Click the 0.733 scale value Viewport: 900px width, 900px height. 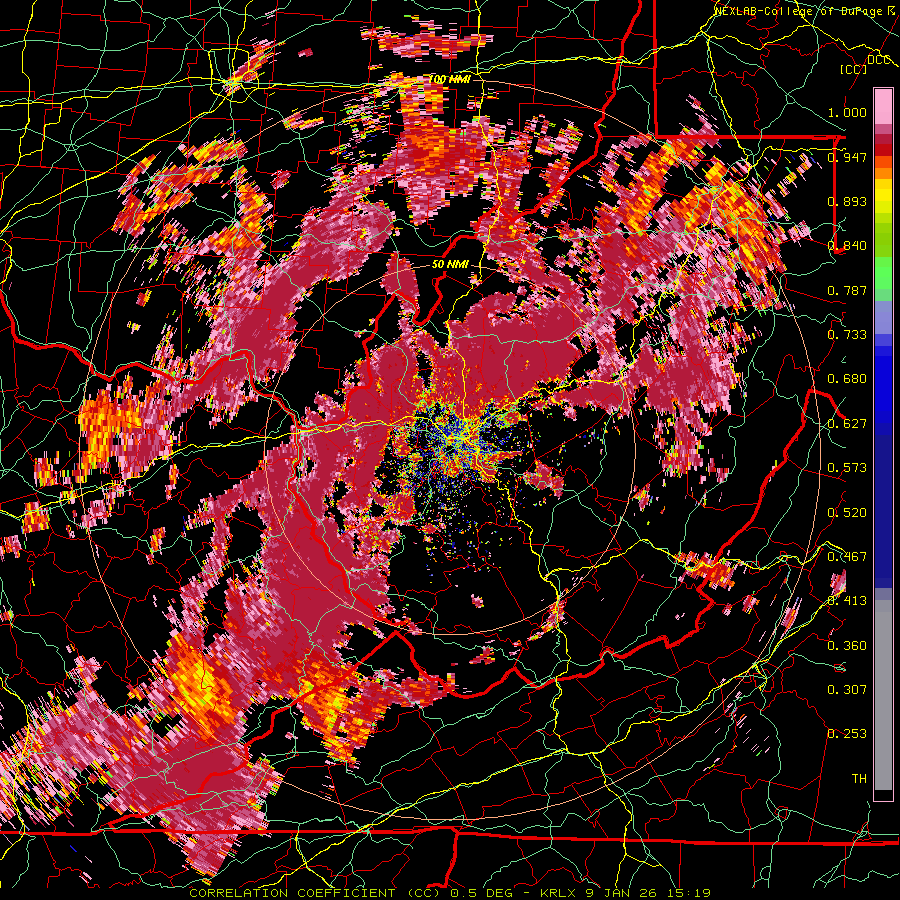[847, 335]
